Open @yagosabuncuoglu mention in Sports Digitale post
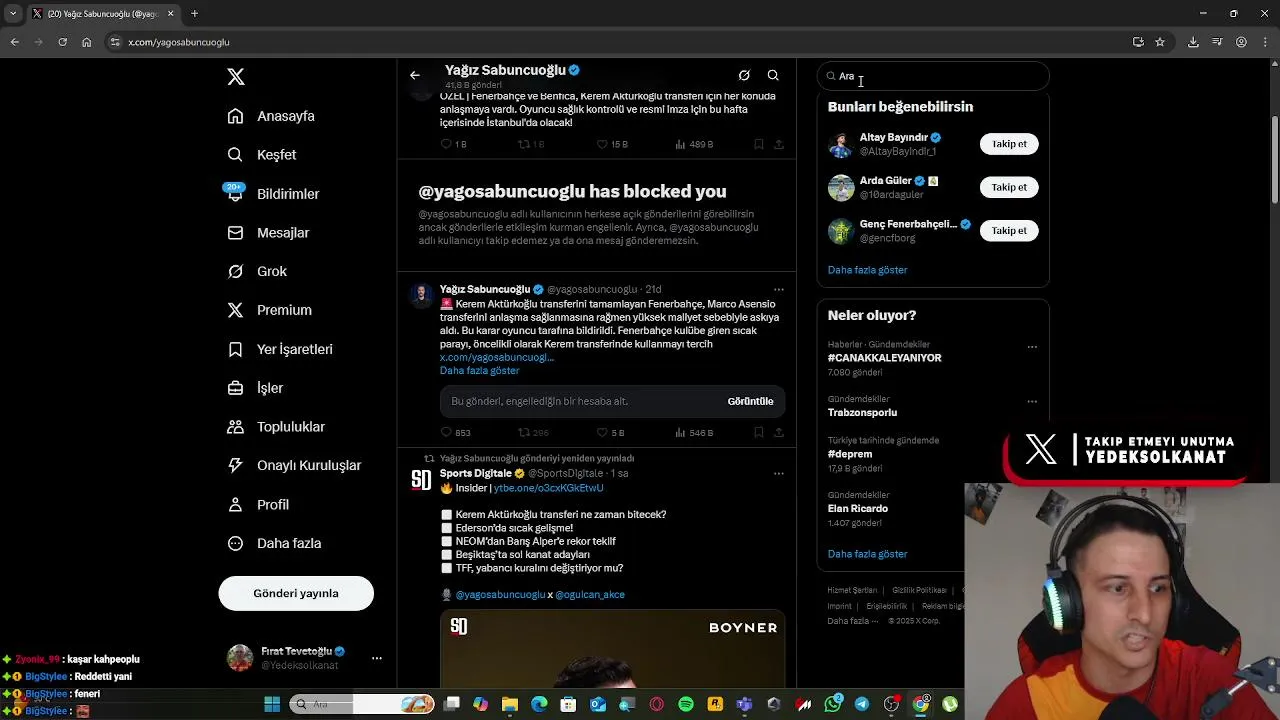The height and width of the screenshot is (720, 1280). [x=500, y=595]
